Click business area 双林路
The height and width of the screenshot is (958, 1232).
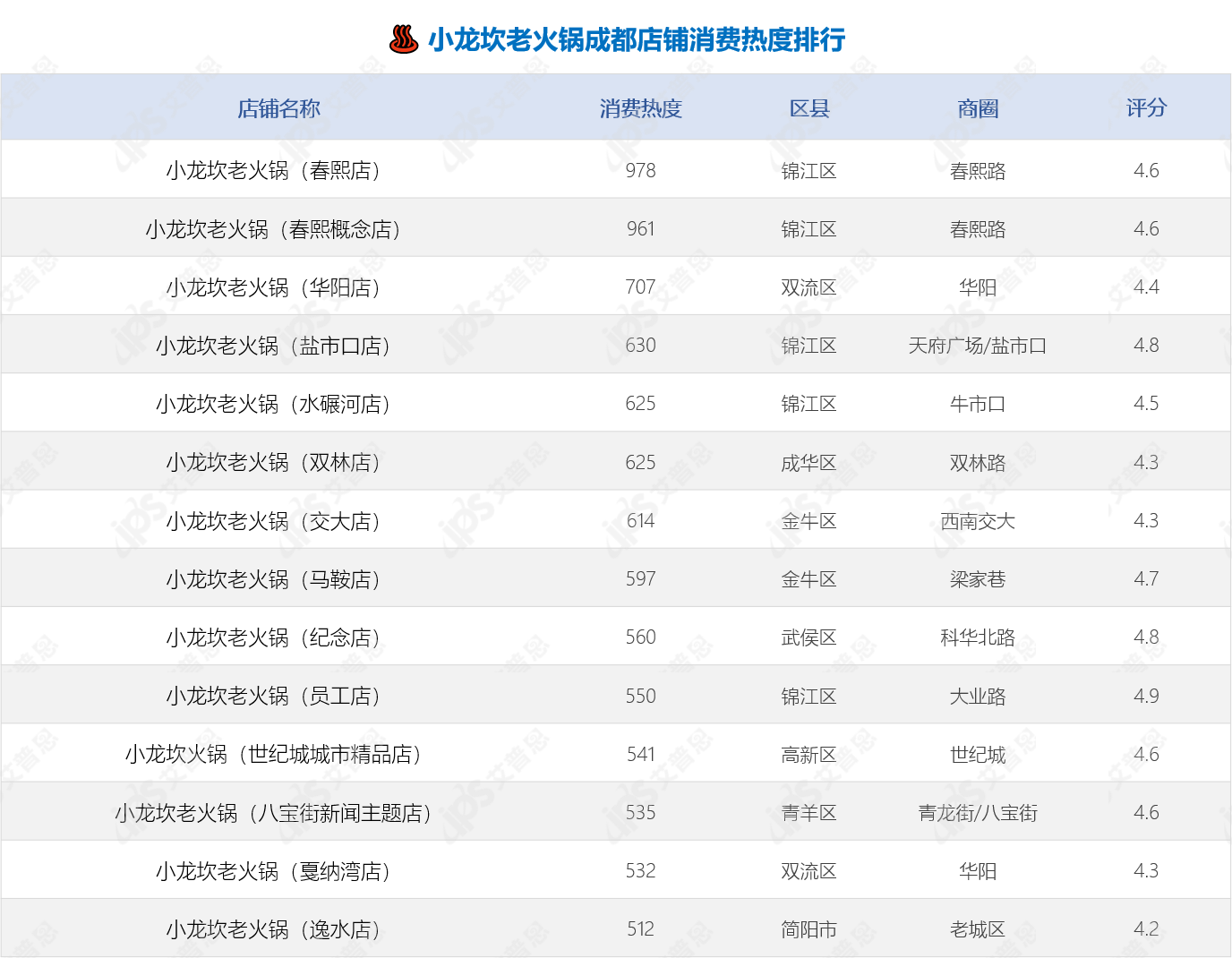coord(978,463)
